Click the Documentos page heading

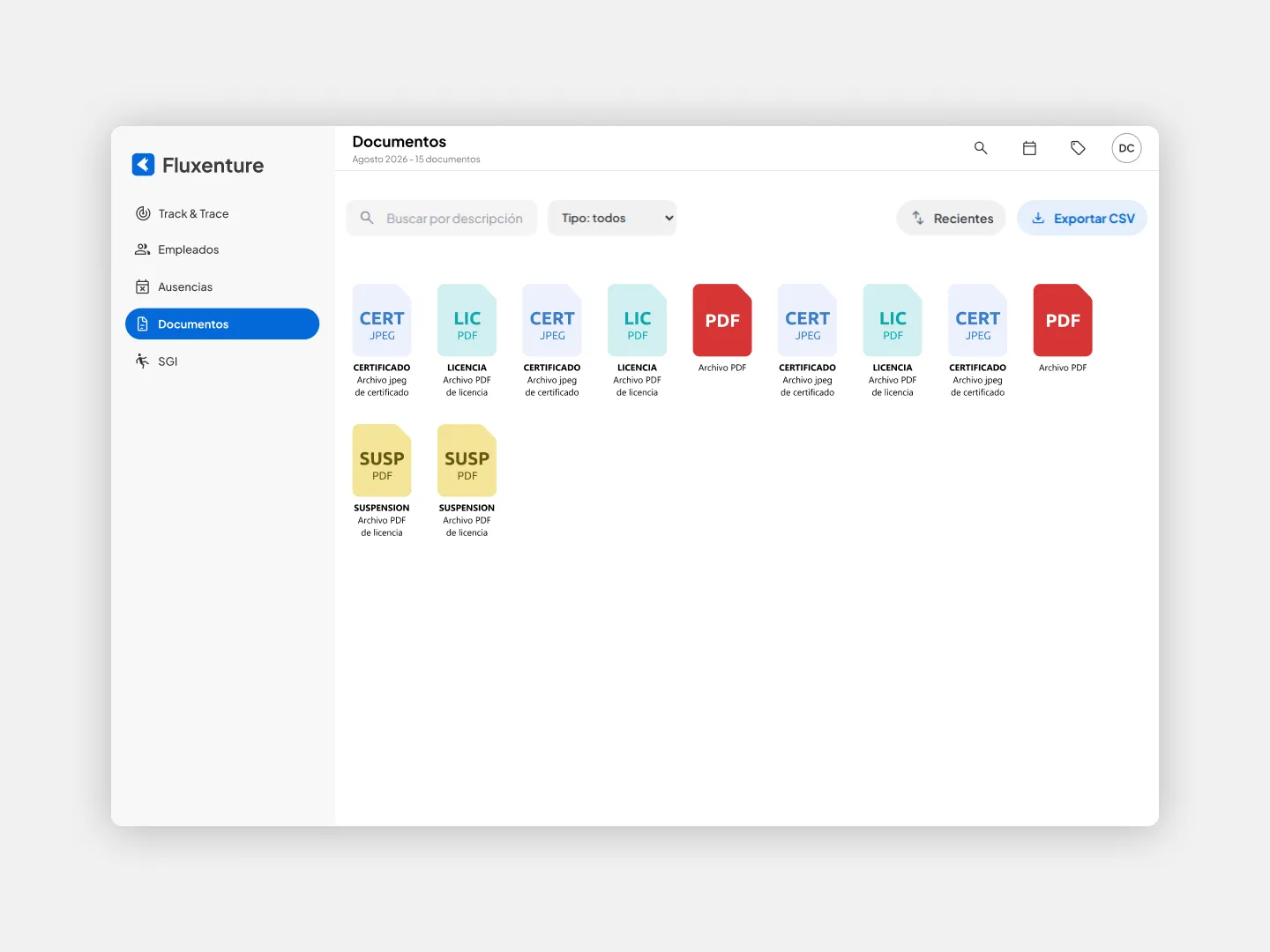click(400, 142)
